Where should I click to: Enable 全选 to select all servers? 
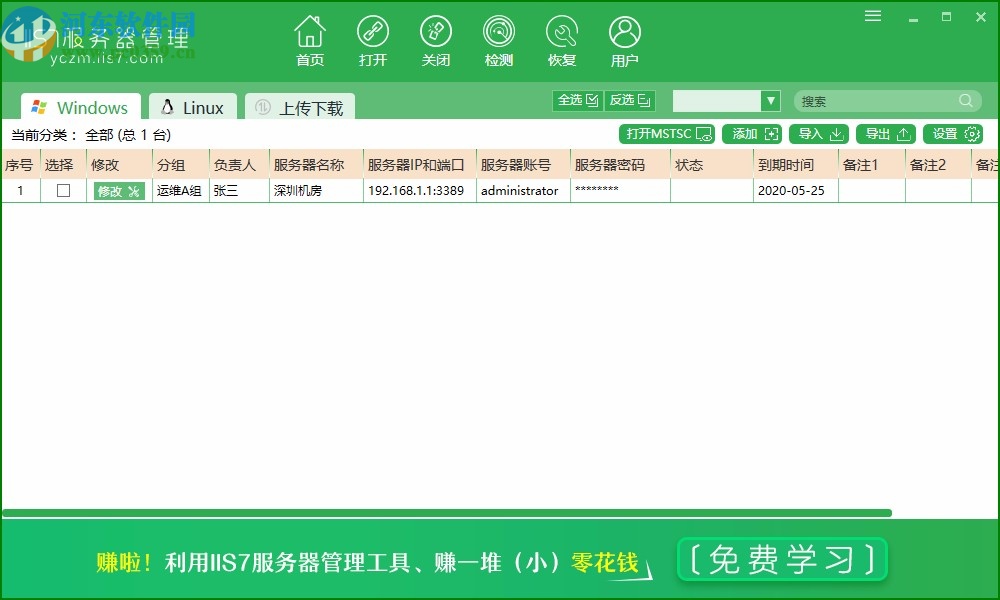point(577,100)
